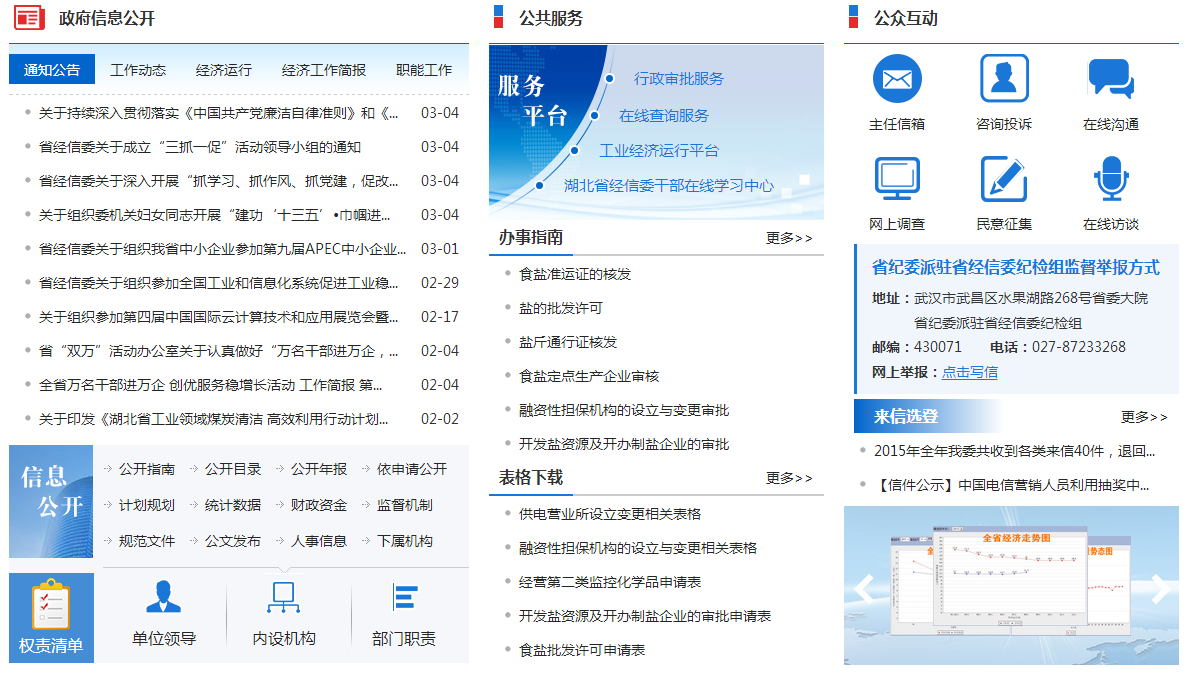The width and height of the screenshot is (1187, 675).
Task: Open the 主任信箱 envelope icon
Action: [897, 79]
